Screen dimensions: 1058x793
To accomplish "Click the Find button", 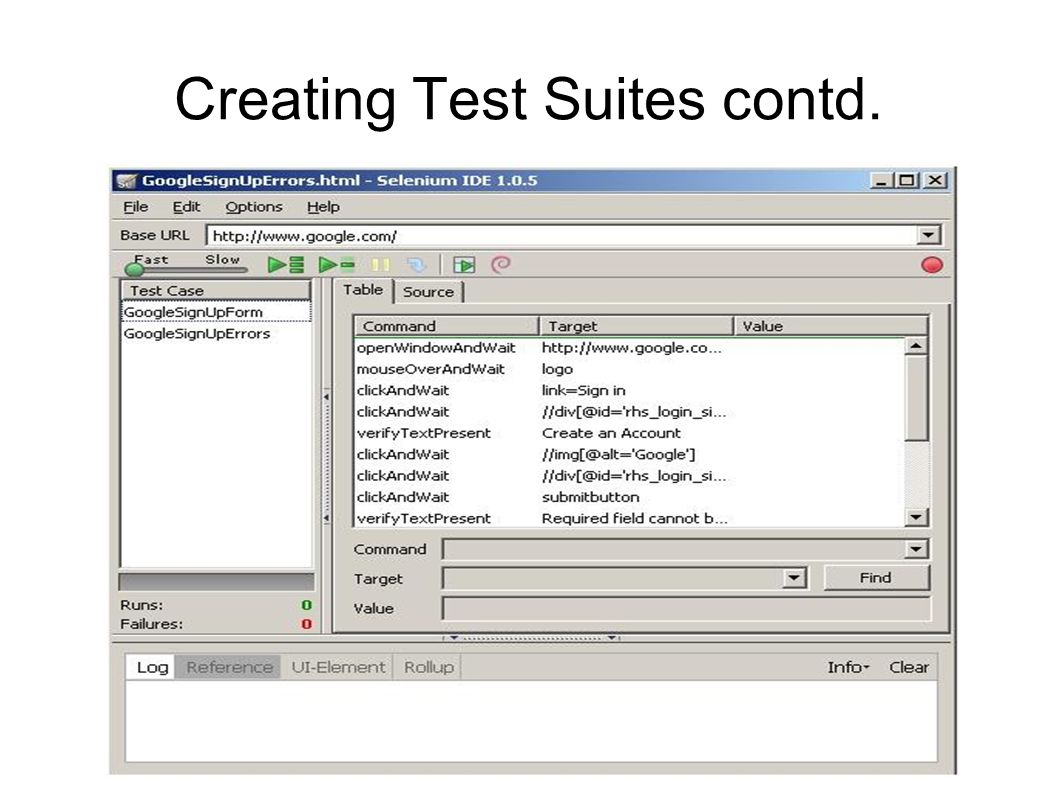I will [x=876, y=578].
